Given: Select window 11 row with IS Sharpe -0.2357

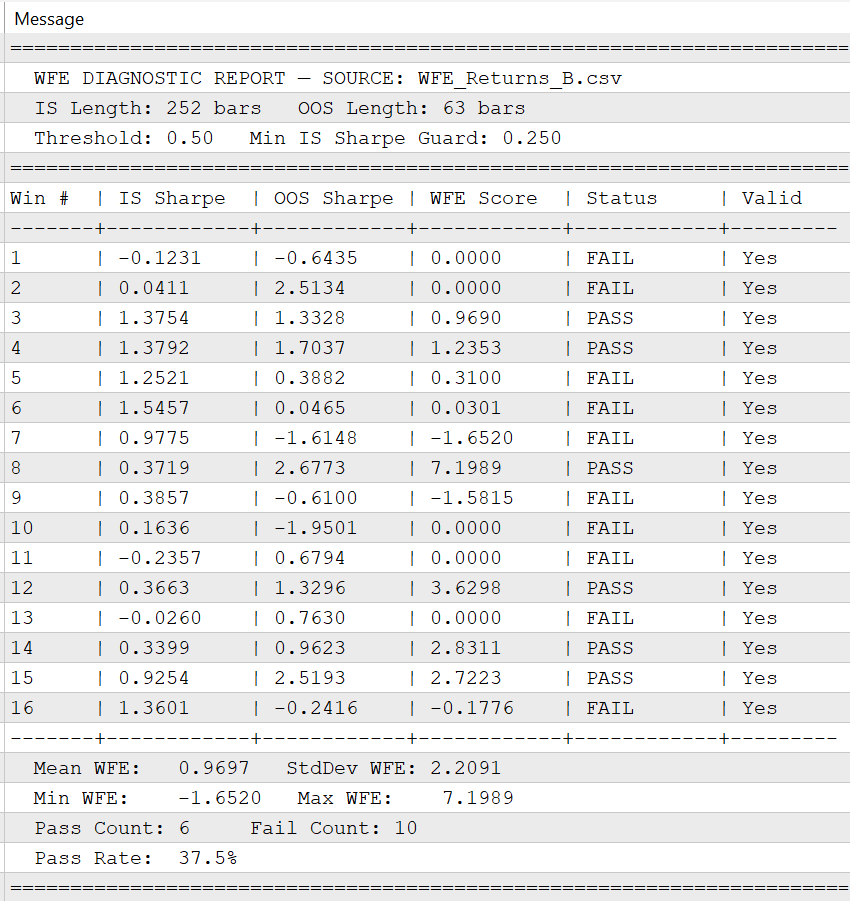Looking at the screenshot, I should tap(427, 558).
